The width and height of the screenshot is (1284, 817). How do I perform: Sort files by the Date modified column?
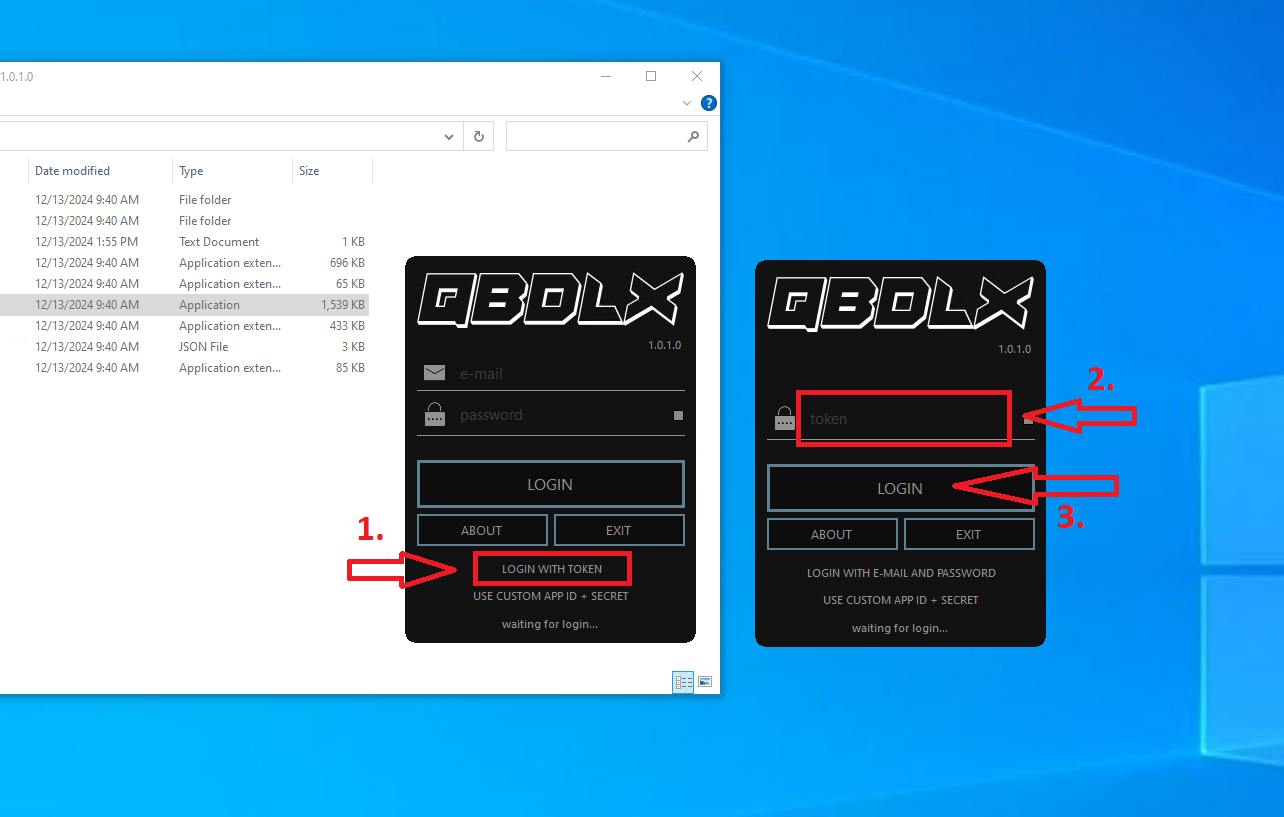click(72, 171)
